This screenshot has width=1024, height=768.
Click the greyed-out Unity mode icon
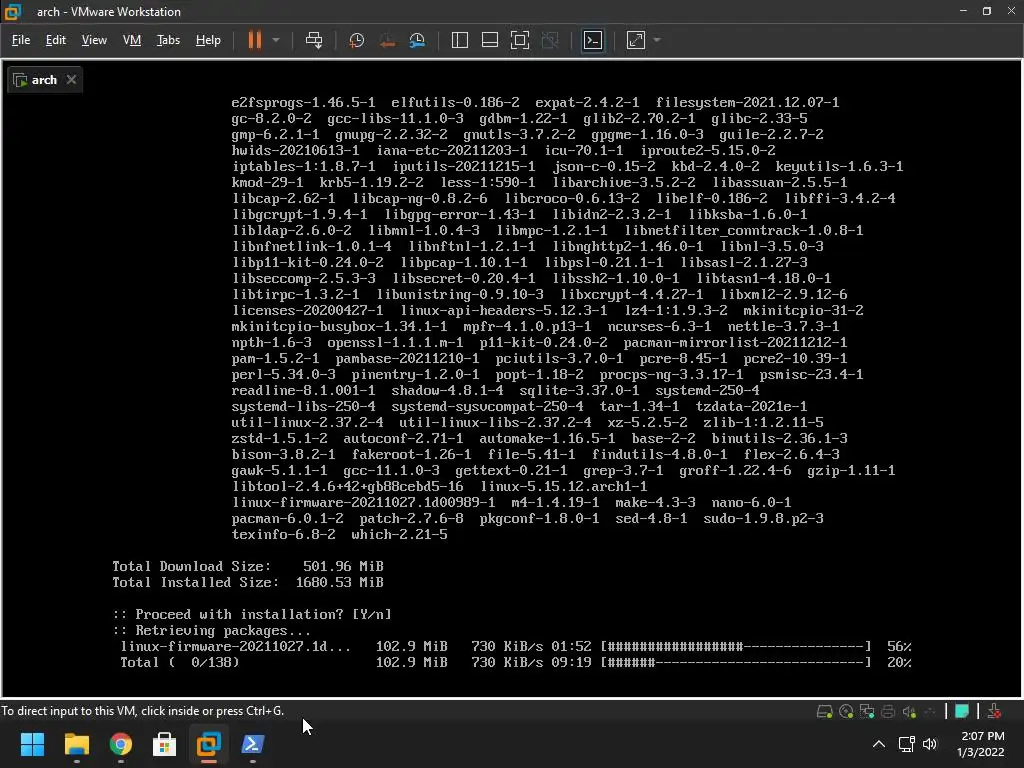550,40
